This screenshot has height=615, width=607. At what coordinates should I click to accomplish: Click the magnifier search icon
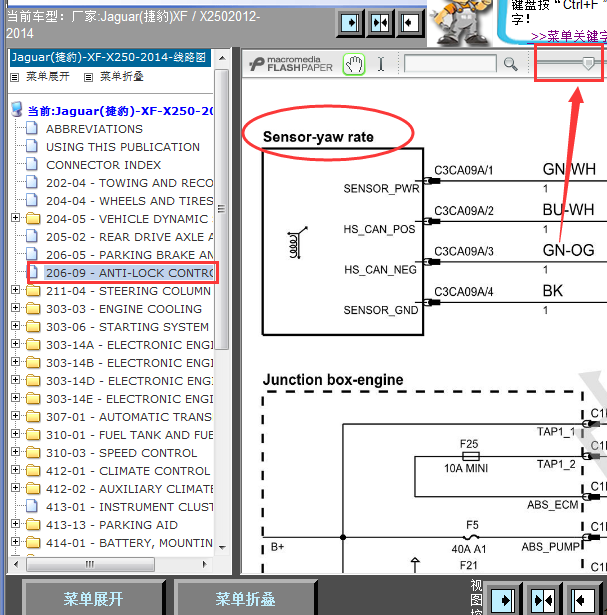point(510,64)
